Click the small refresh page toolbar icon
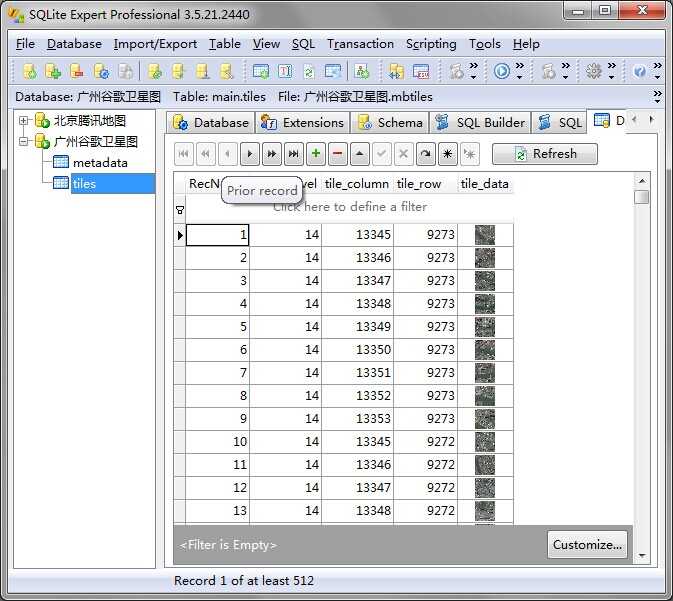This screenshot has width=673, height=601. [x=309, y=71]
